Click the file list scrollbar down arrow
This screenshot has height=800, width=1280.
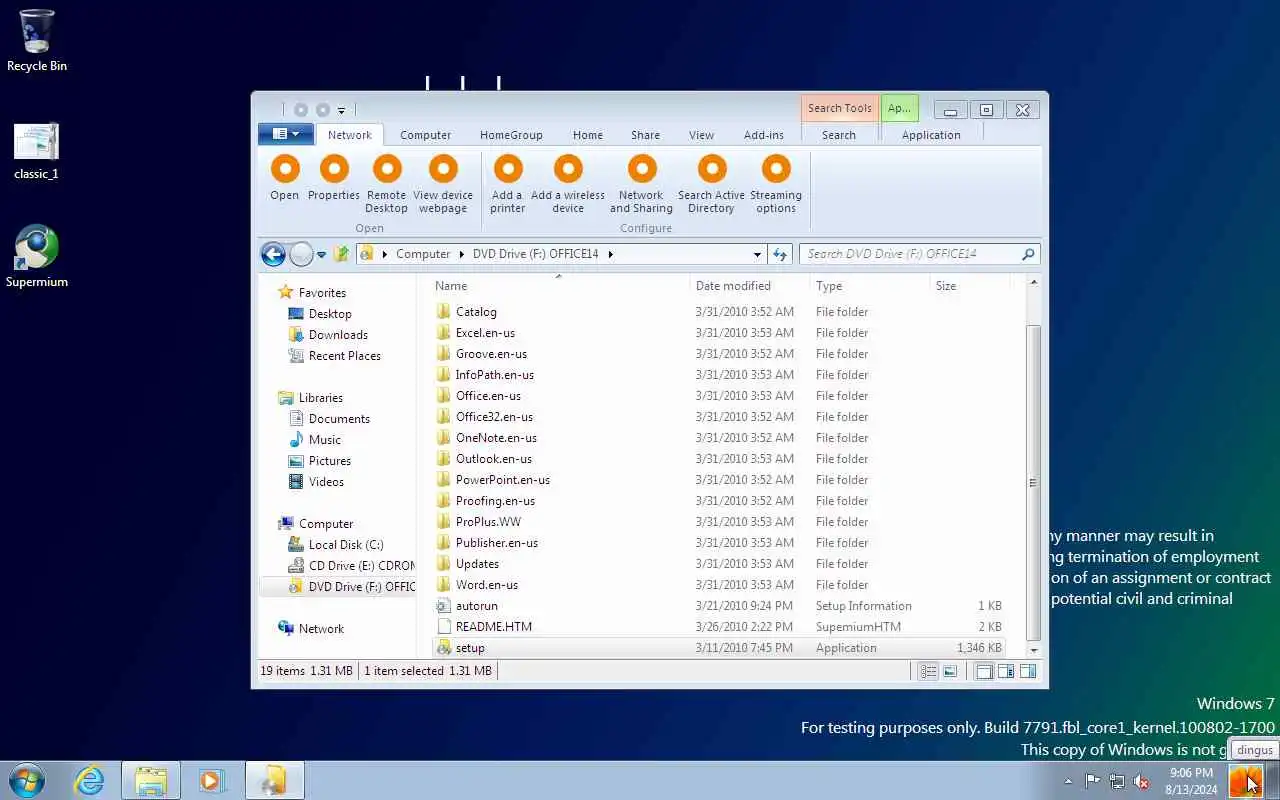[1033, 650]
